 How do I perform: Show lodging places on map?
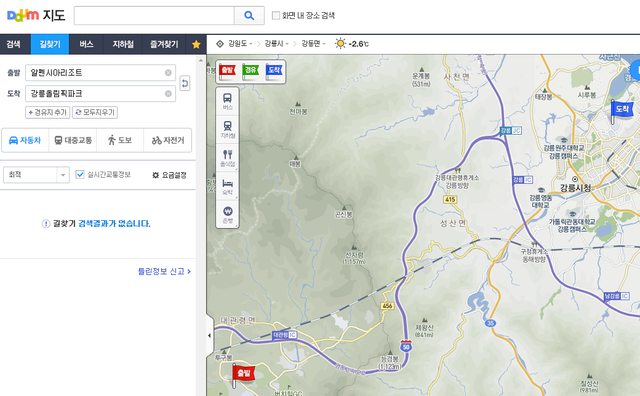point(227,186)
